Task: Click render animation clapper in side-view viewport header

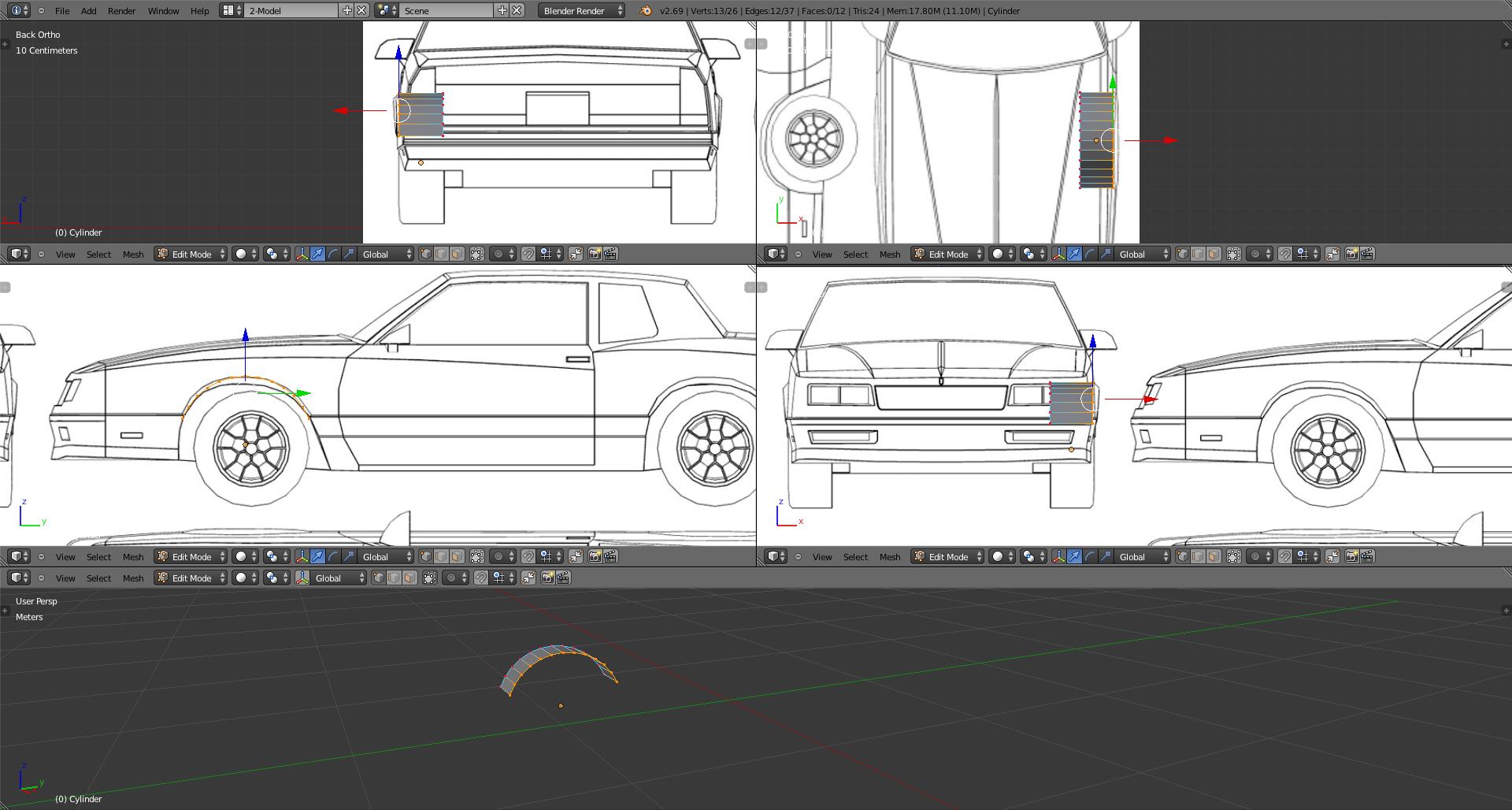Action: (x=610, y=556)
